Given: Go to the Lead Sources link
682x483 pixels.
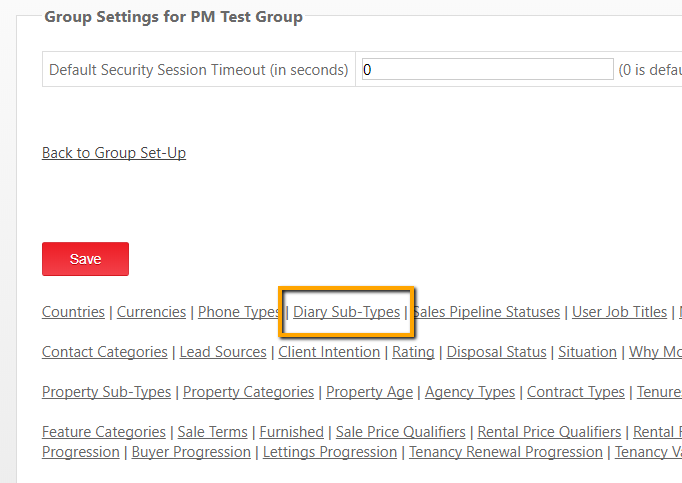Looking at the screenshot, I should (223, 352).
